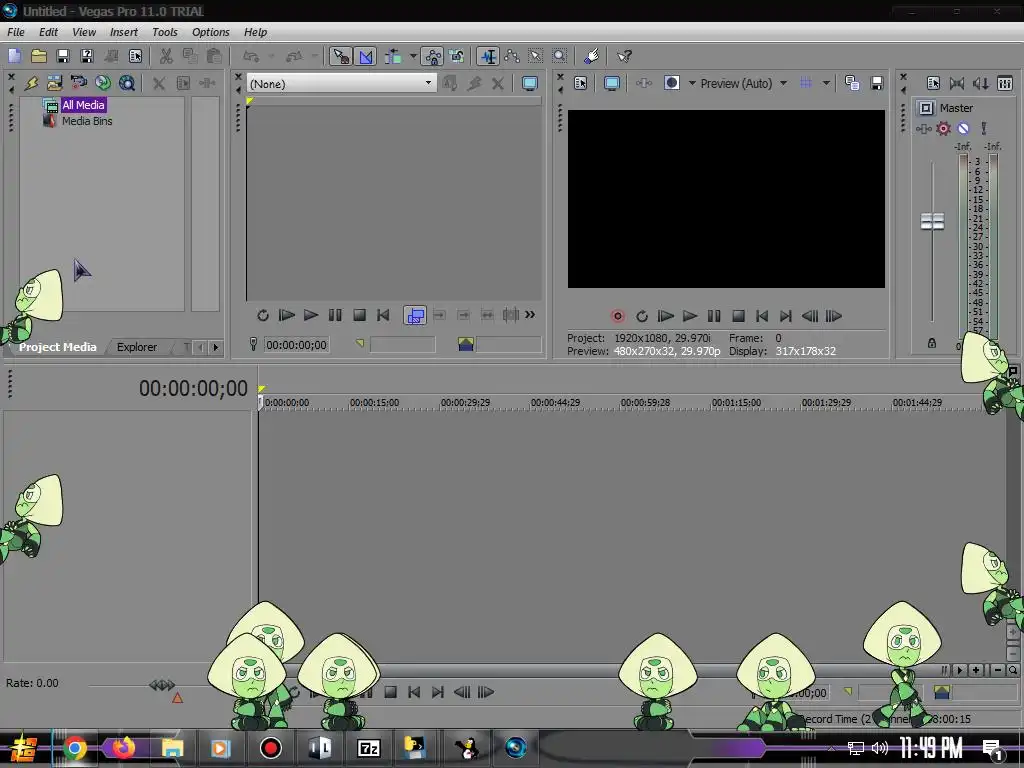This screenshot has width=1024, height=768.
Task: Open the Insert menu
Action: coord(123,32)
